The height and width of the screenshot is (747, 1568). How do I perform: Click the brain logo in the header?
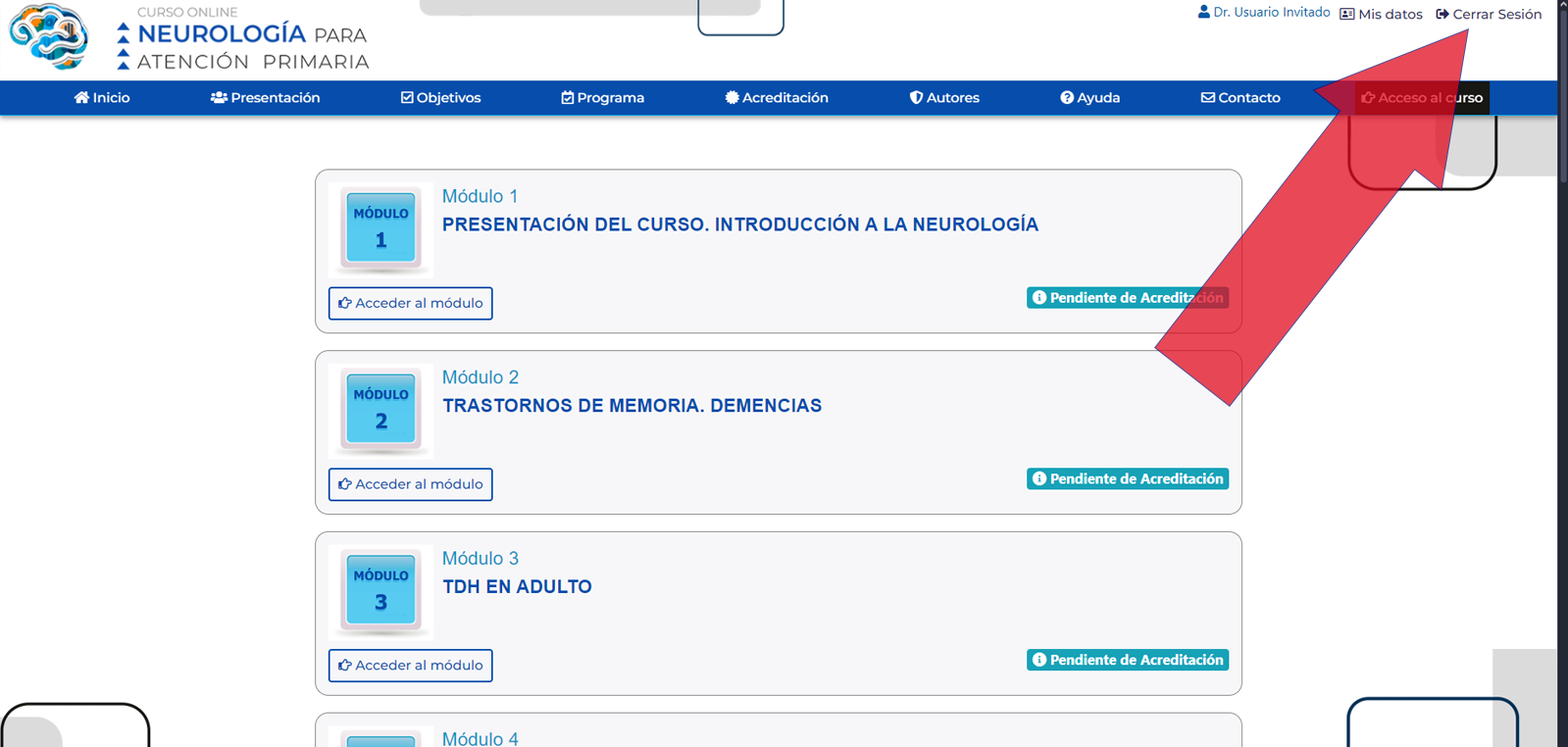49,37
